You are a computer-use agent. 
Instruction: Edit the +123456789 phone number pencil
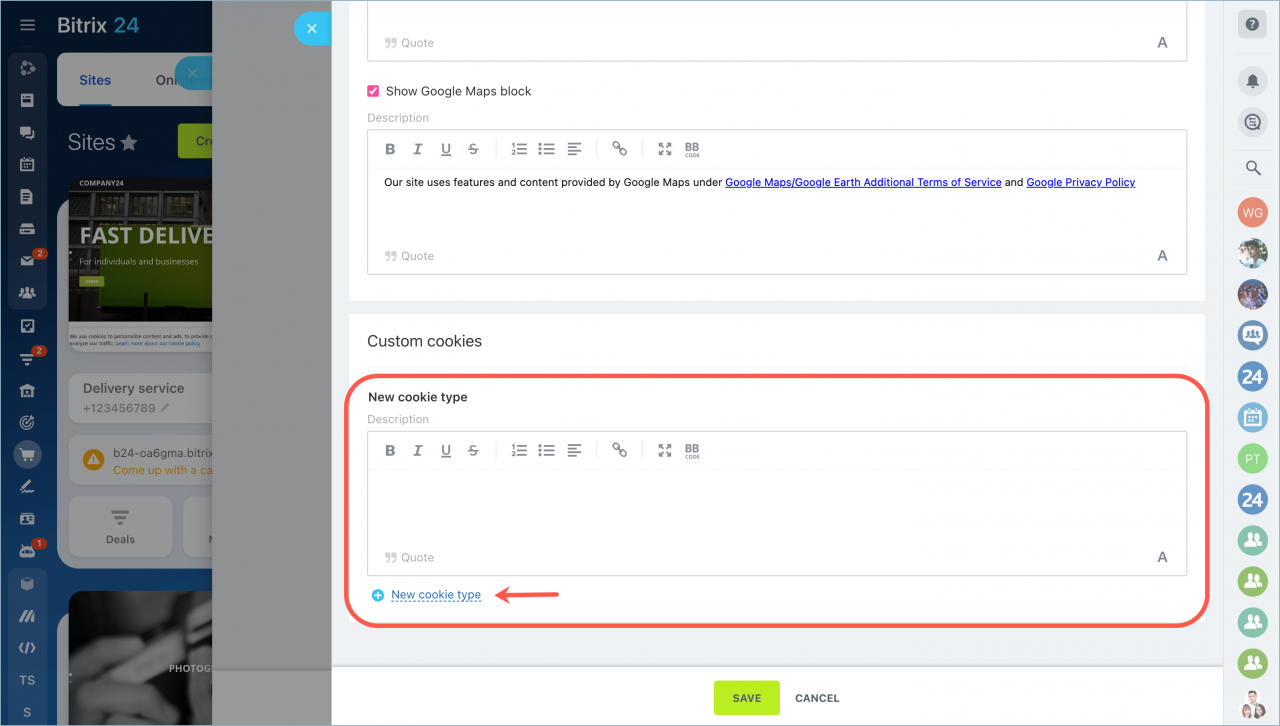point(165,408)
